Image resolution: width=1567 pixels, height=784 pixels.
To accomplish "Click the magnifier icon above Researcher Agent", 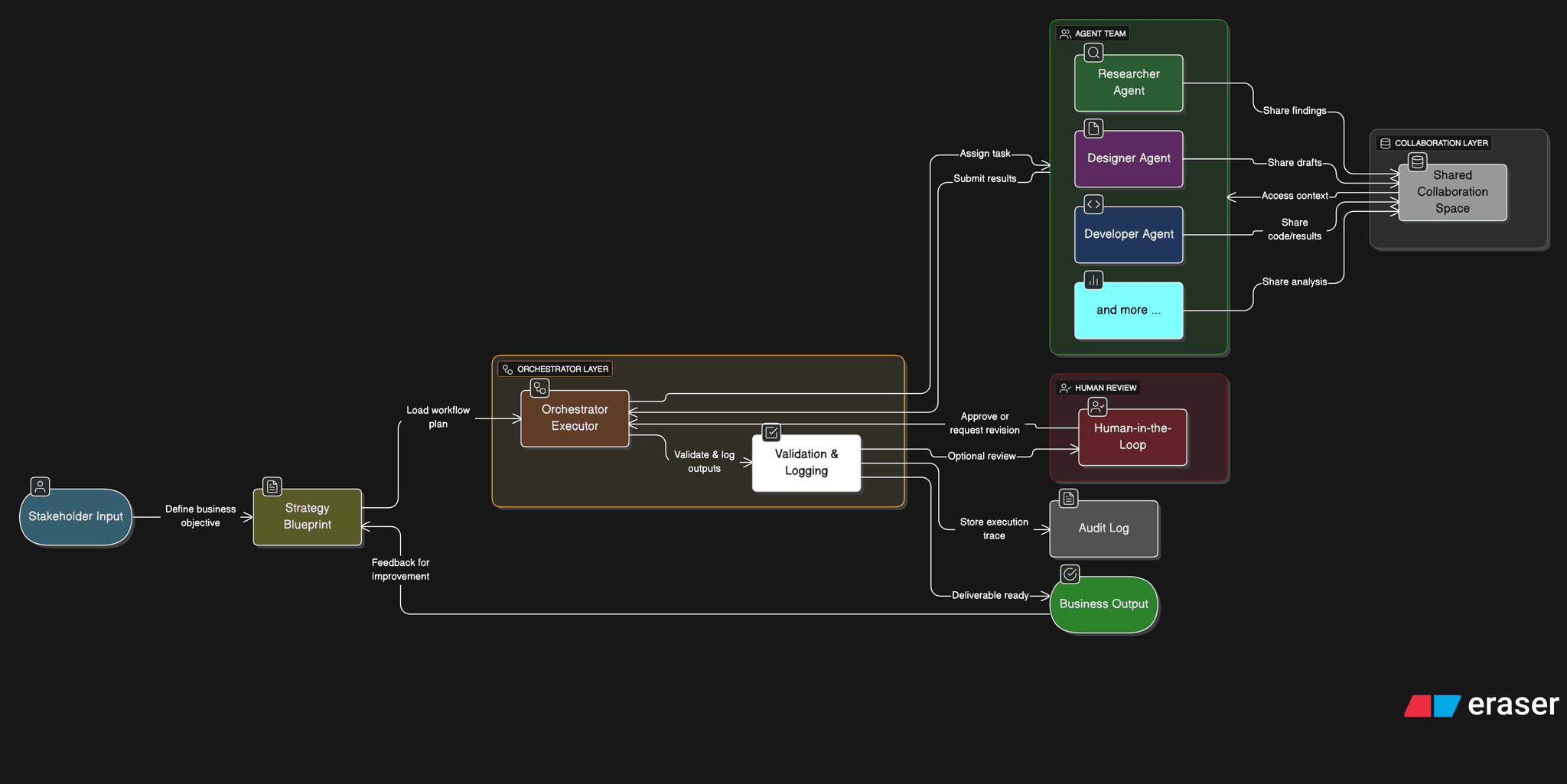I will pyautogui.click(x=1094, y=53).
